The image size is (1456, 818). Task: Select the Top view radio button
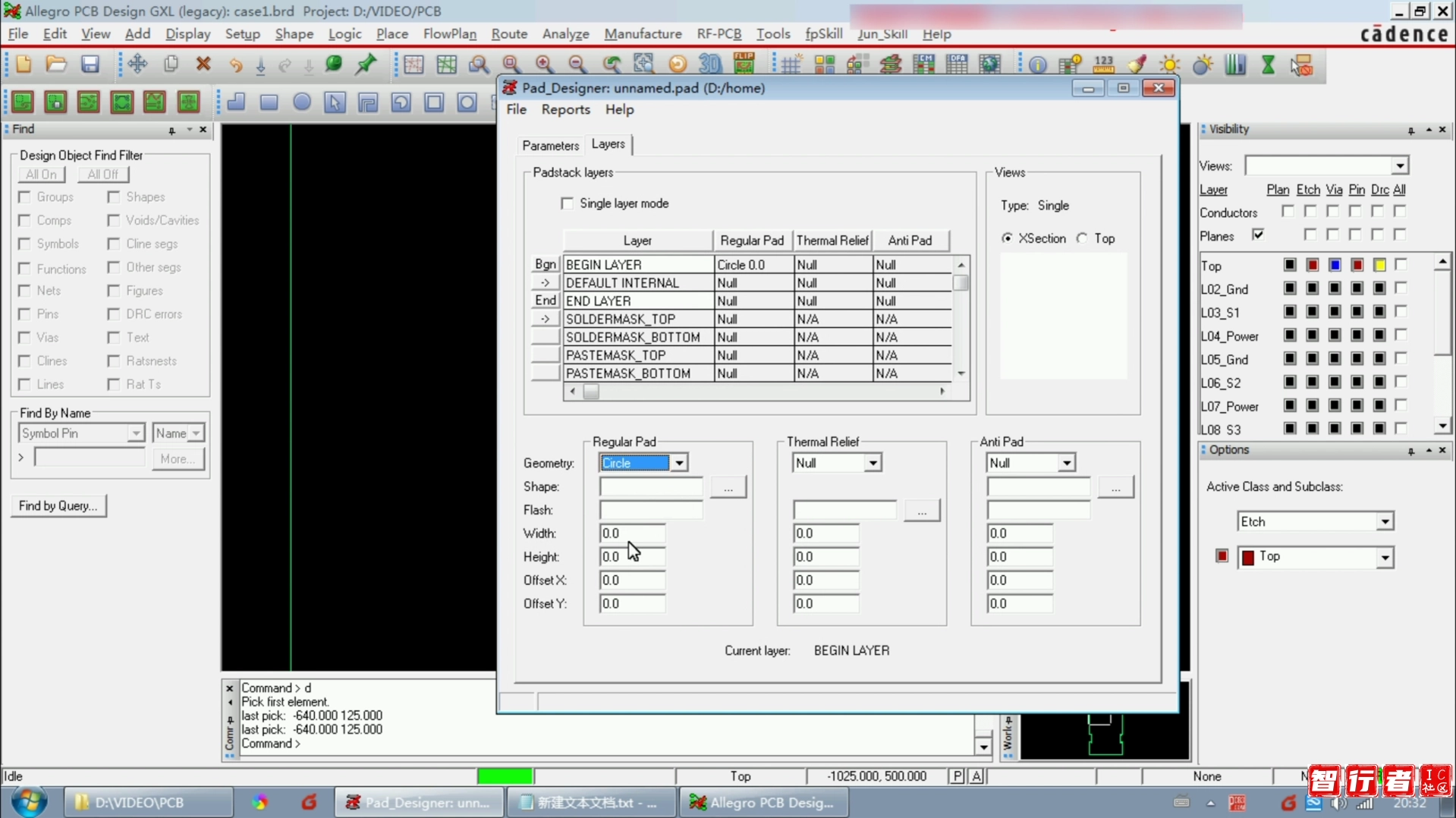point(1083,238)
